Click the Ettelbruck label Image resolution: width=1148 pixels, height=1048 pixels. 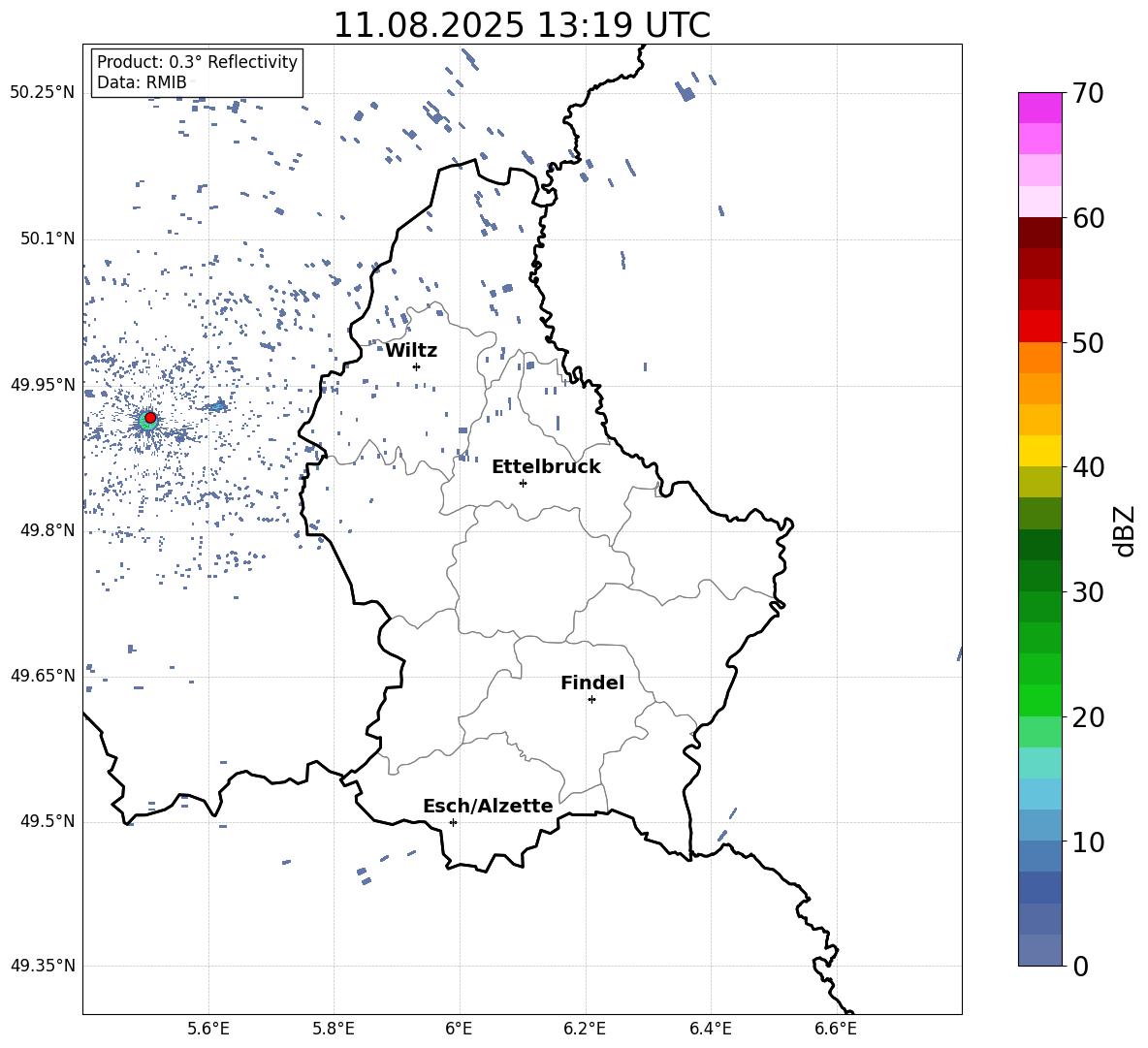pyautogui.click(x=546, y=467)
